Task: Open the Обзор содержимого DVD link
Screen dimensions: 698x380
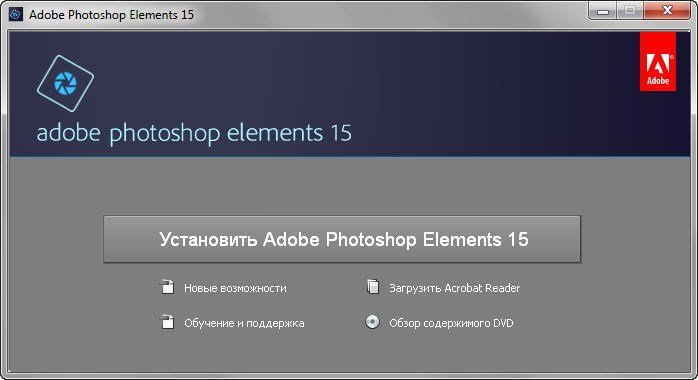Action: [451, 323]
